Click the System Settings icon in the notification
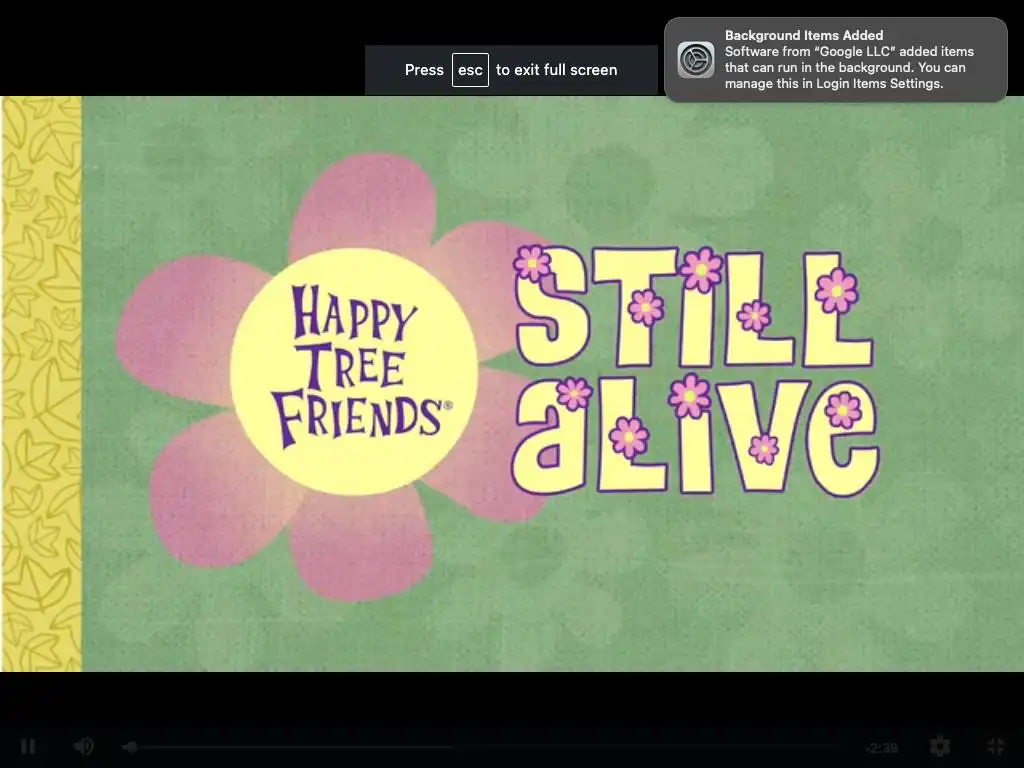The height and width of the screenshot is (768, 1024). [x=696, y=59]
